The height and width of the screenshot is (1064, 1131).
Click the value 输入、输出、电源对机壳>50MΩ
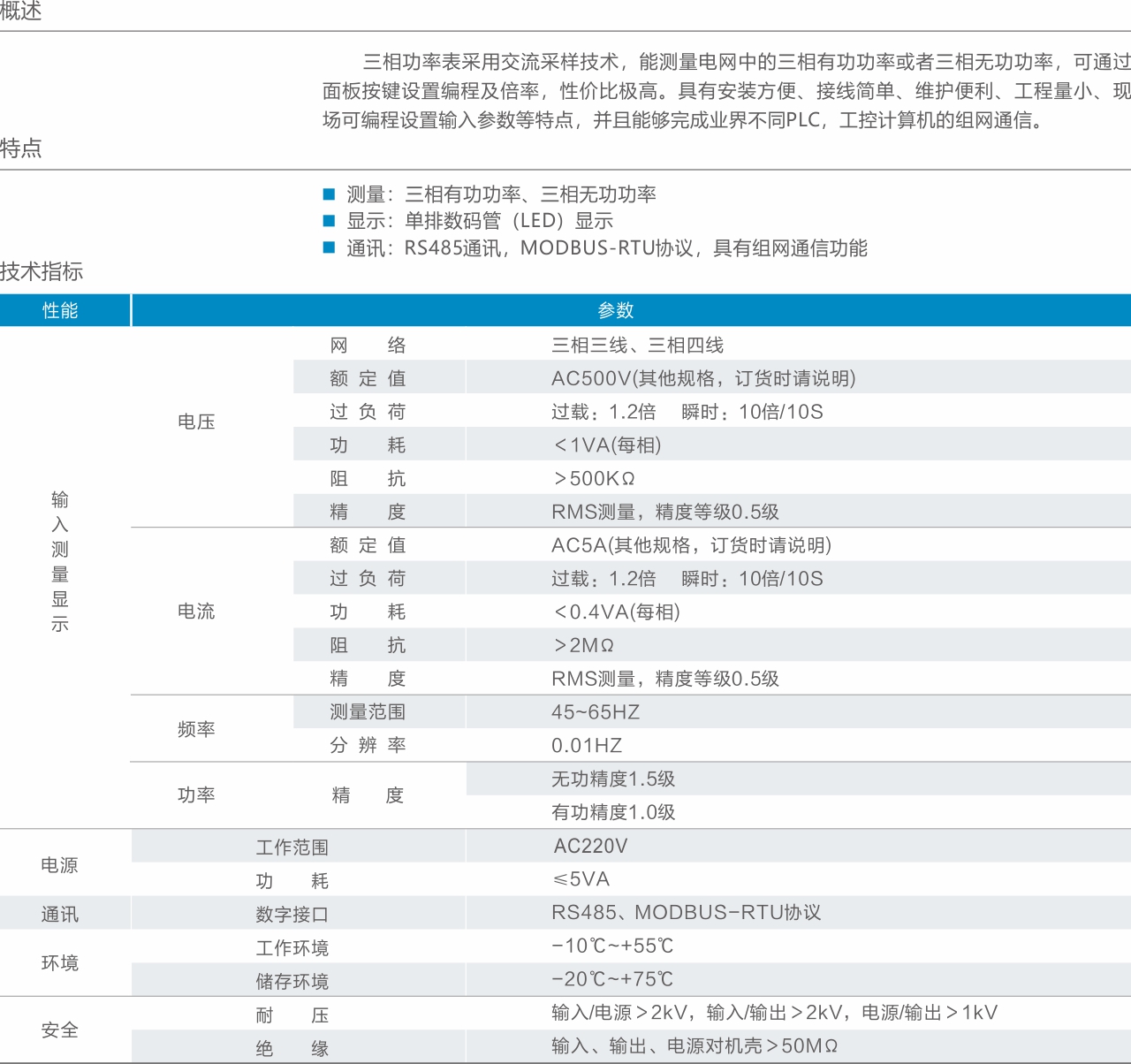point(695,1046)
